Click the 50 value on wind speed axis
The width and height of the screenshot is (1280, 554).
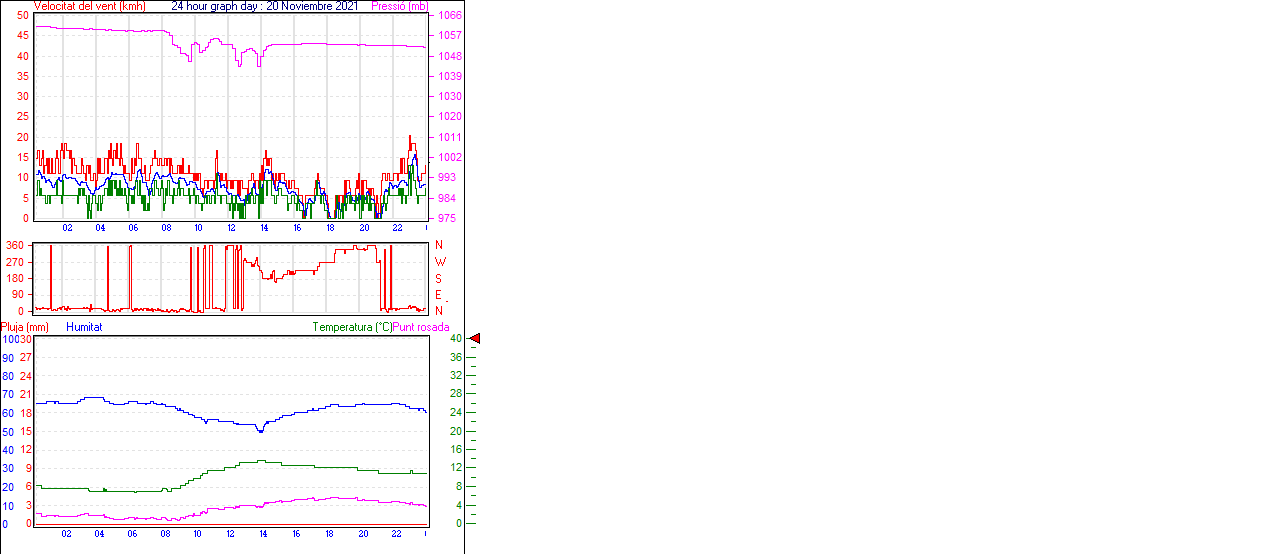pos(23,16)
